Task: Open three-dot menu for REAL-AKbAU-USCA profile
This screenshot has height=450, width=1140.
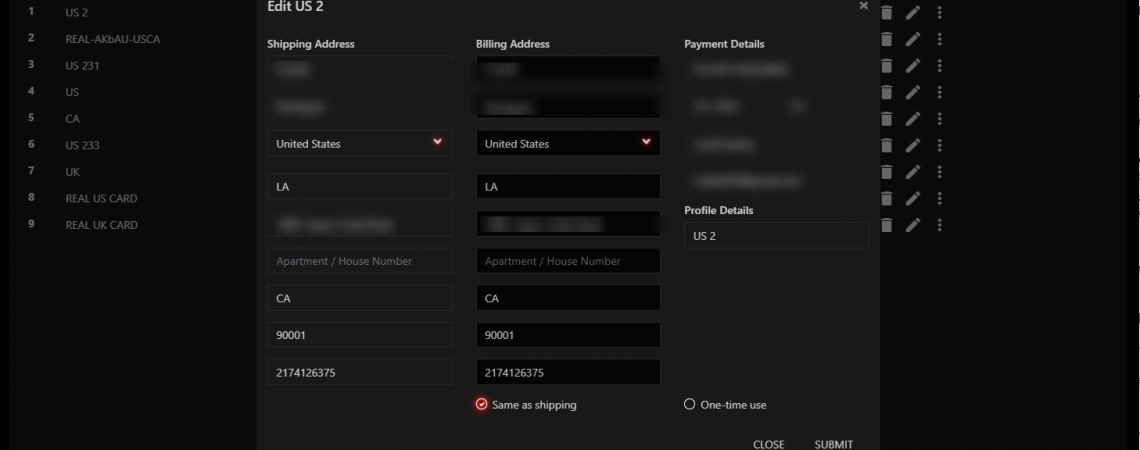Action: coord(940,39)
